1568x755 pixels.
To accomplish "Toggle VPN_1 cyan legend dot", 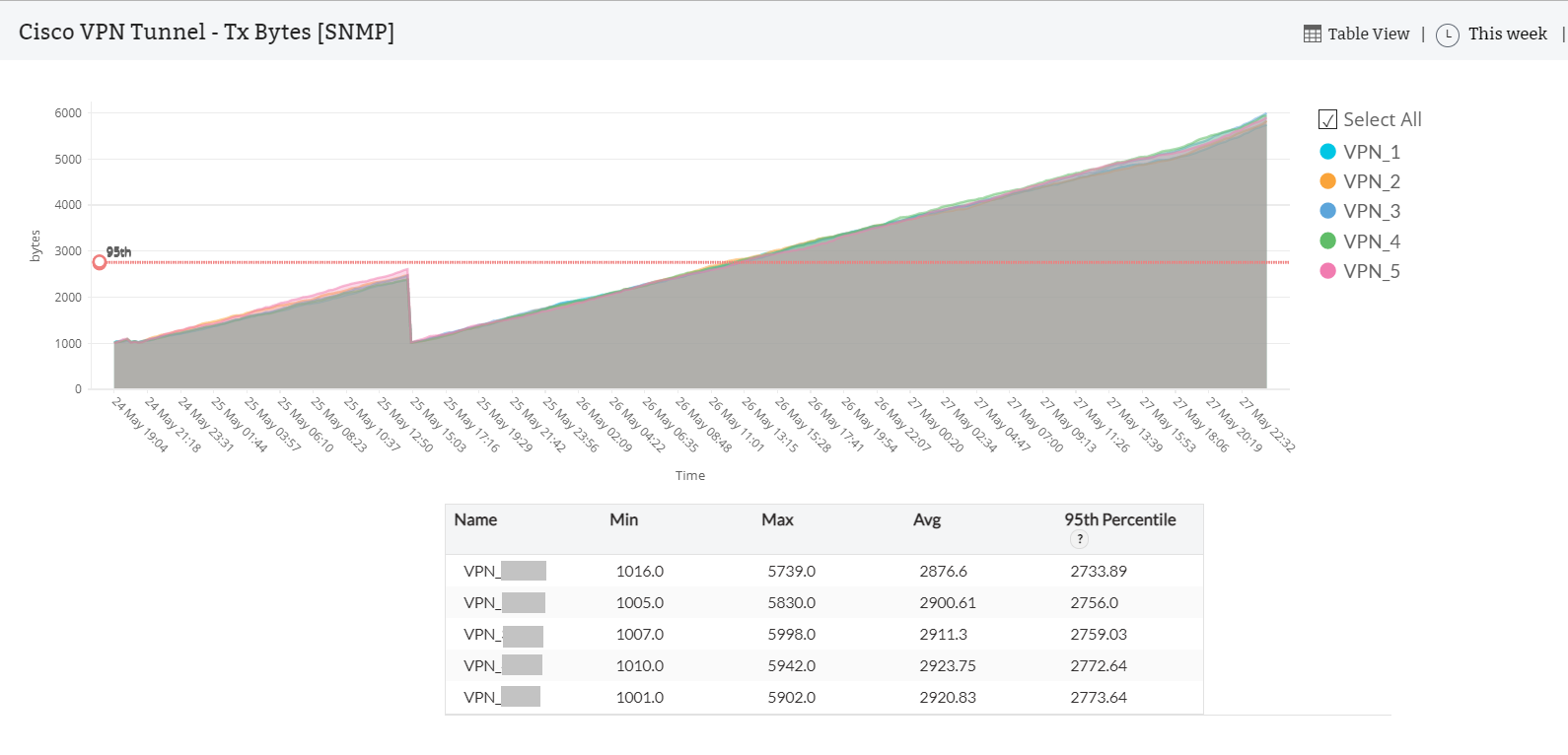I will [x=1327, y=152].
